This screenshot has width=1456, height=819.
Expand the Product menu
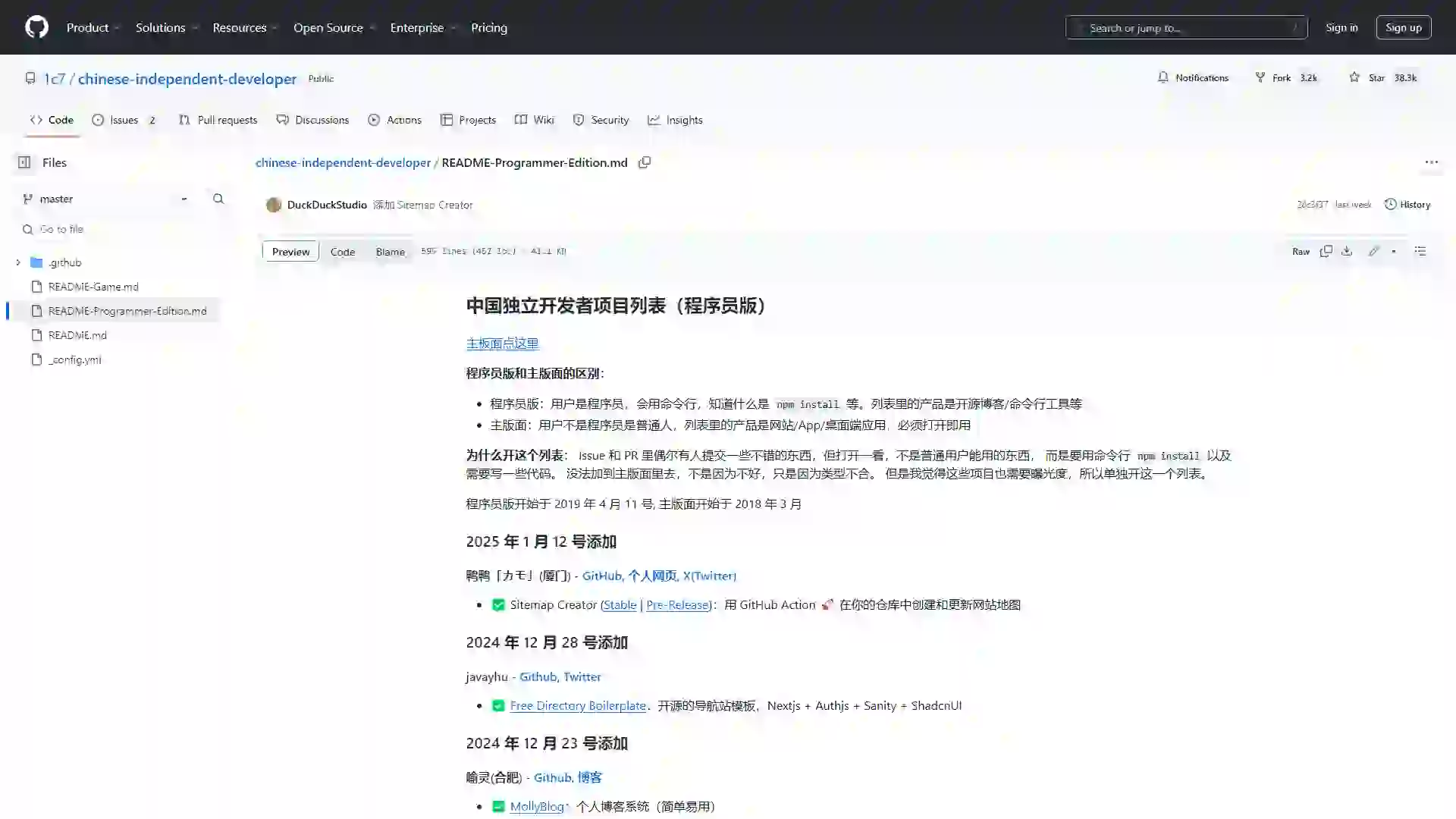[93, 27]
